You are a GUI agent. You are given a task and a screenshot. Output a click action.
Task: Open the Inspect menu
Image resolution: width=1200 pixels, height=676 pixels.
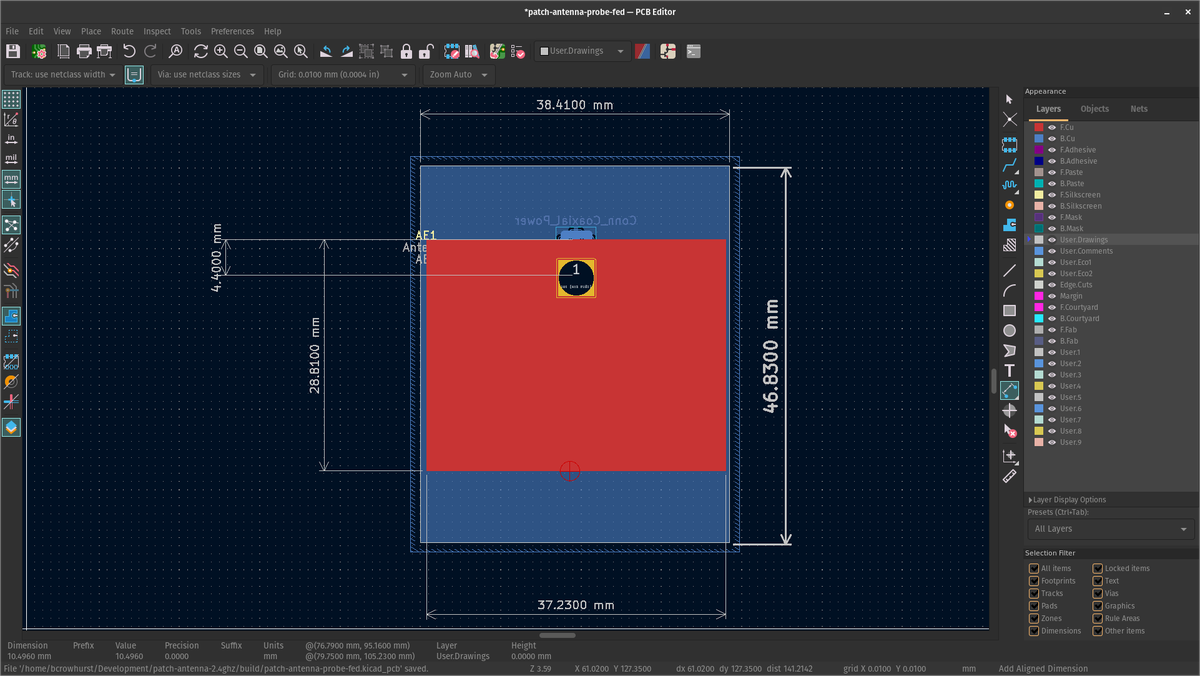point(157,31)
